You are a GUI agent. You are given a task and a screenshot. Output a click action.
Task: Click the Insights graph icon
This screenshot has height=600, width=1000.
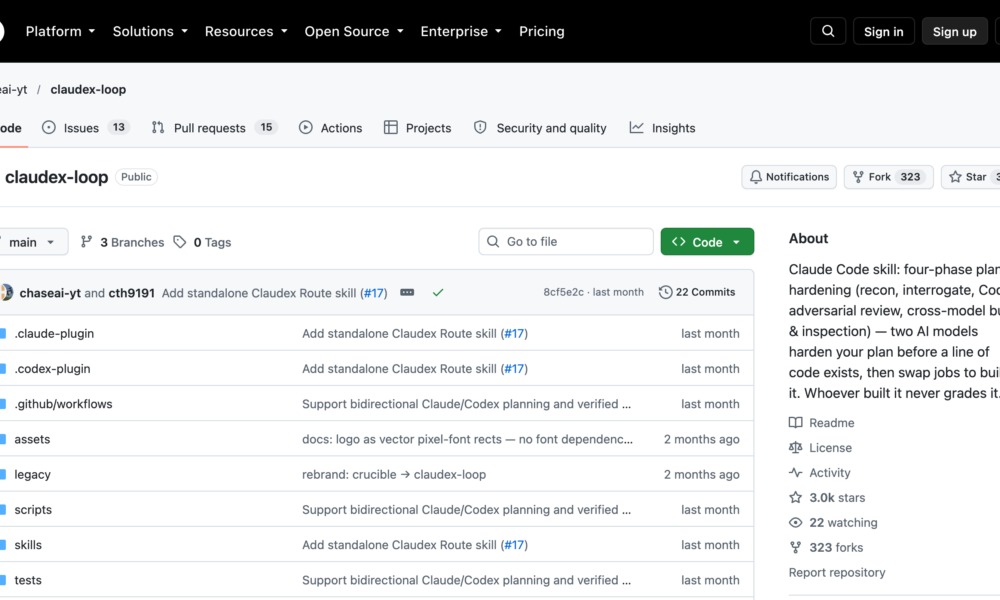(x=636, y=128)
